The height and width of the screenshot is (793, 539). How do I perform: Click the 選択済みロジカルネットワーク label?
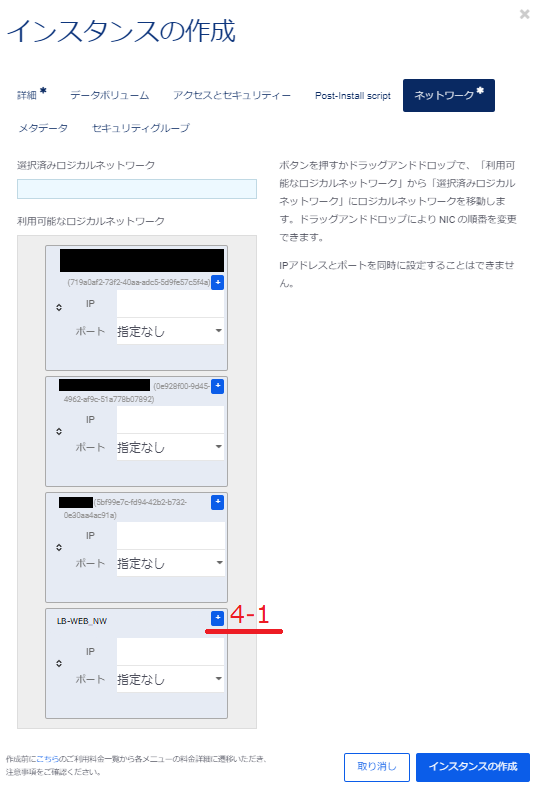click(x=86, y=165)
